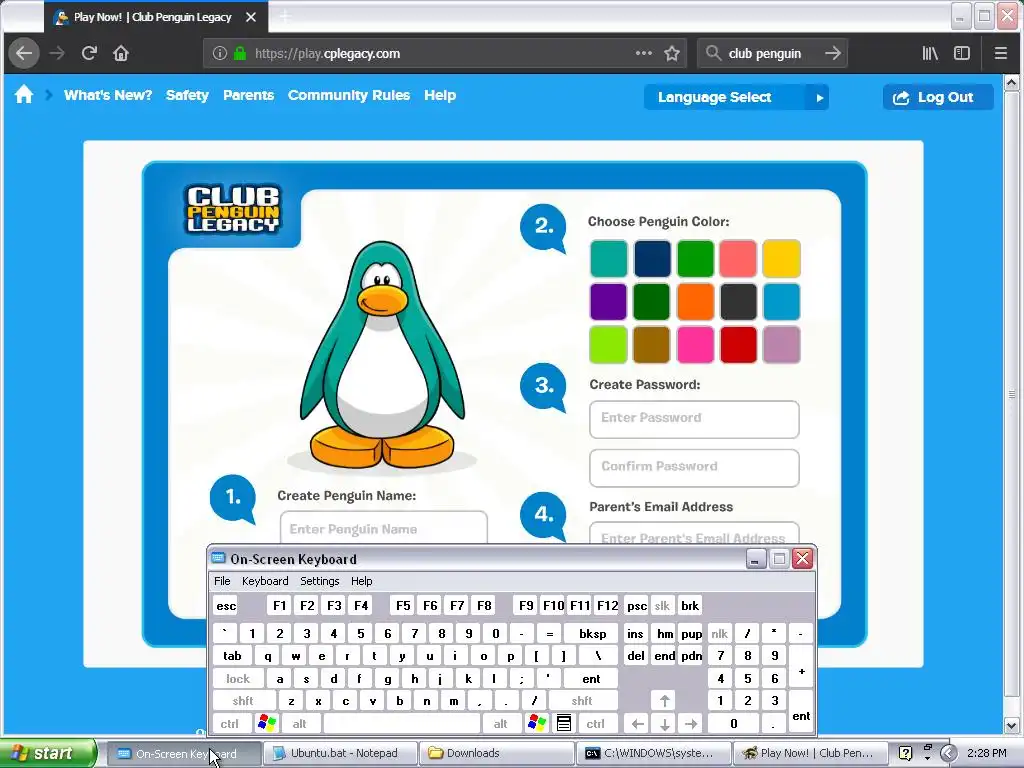This screenshot has height=768, width=1024.
Task: Open the Language Select dropdown
Action: (736, 97)
